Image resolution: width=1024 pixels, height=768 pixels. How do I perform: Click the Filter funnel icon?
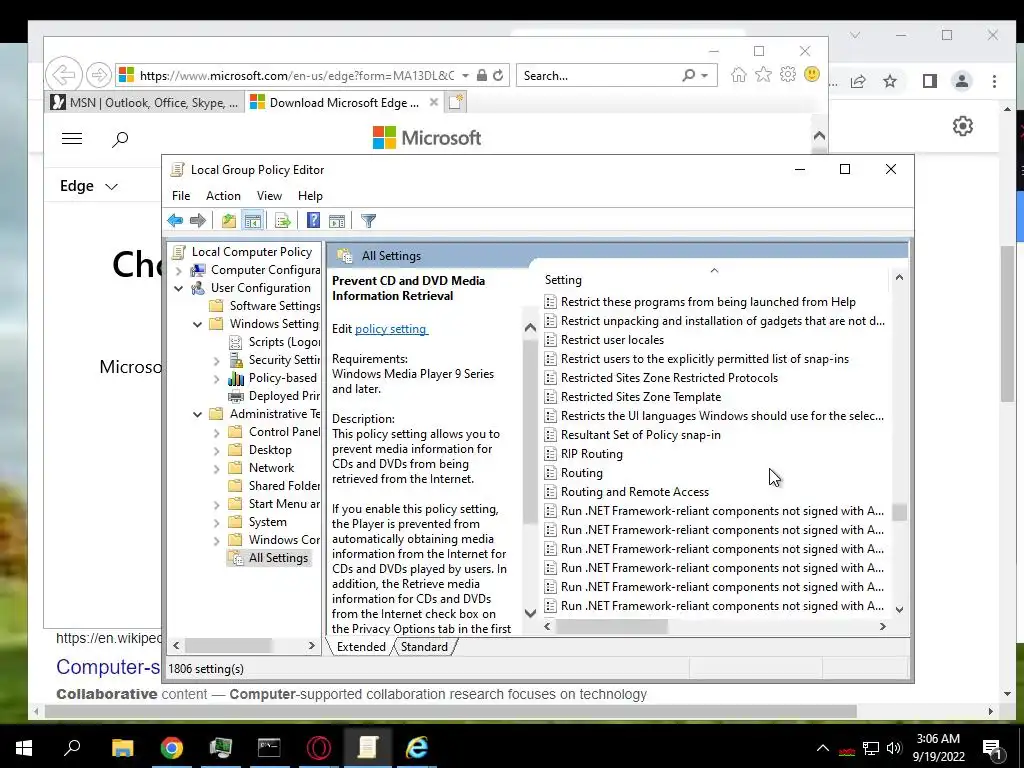click(x=368, y=221)
